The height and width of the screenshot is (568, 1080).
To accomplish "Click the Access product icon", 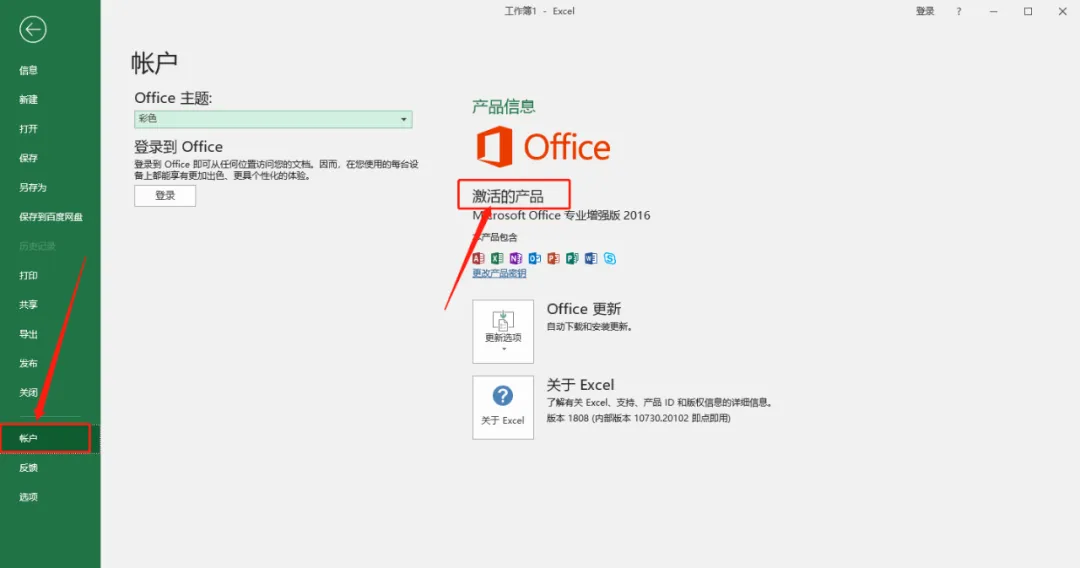I will [x=478, y=258].
